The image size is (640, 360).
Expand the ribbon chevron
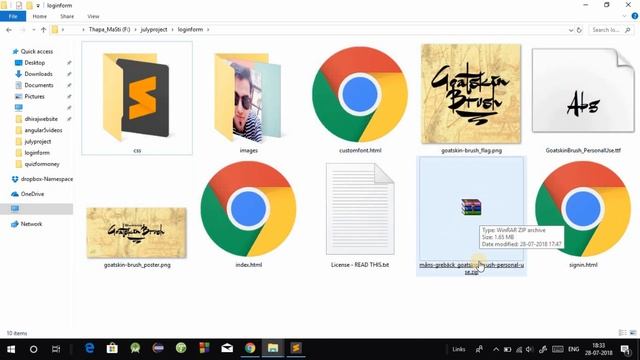pos(624,16)
